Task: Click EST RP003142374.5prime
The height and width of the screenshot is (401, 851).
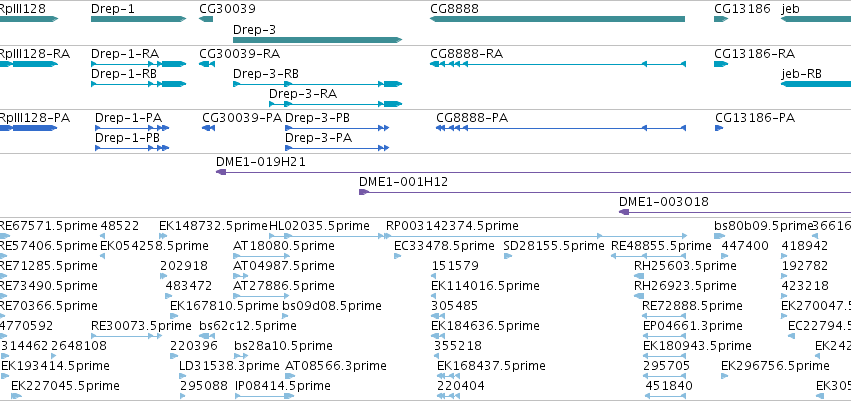Action: click(x=452, y=226)
